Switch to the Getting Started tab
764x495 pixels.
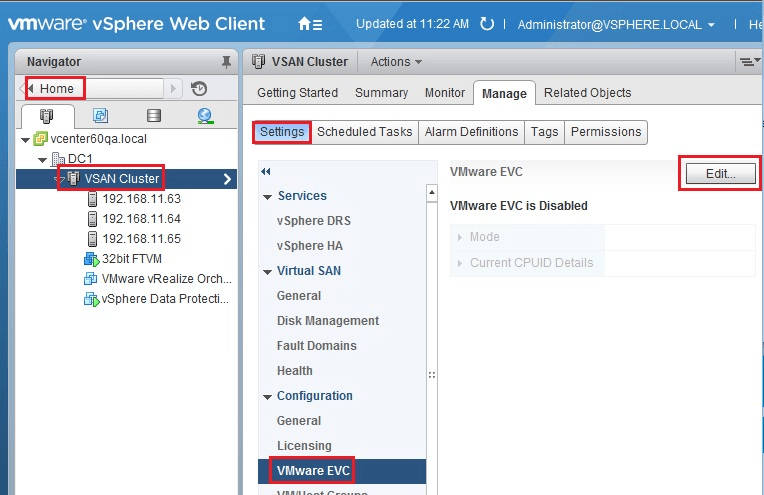[297, 93]
